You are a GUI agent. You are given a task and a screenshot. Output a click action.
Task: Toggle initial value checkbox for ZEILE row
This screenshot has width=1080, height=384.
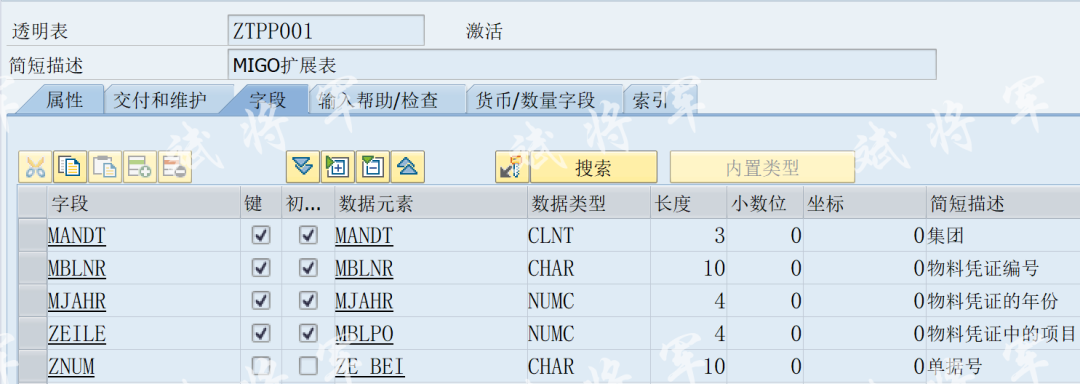coord(309,334)
